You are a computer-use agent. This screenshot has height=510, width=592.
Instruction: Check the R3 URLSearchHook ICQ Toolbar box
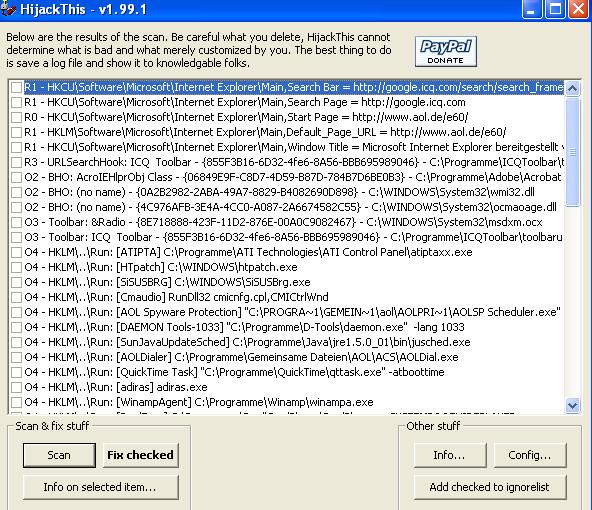tap(16, 162)
